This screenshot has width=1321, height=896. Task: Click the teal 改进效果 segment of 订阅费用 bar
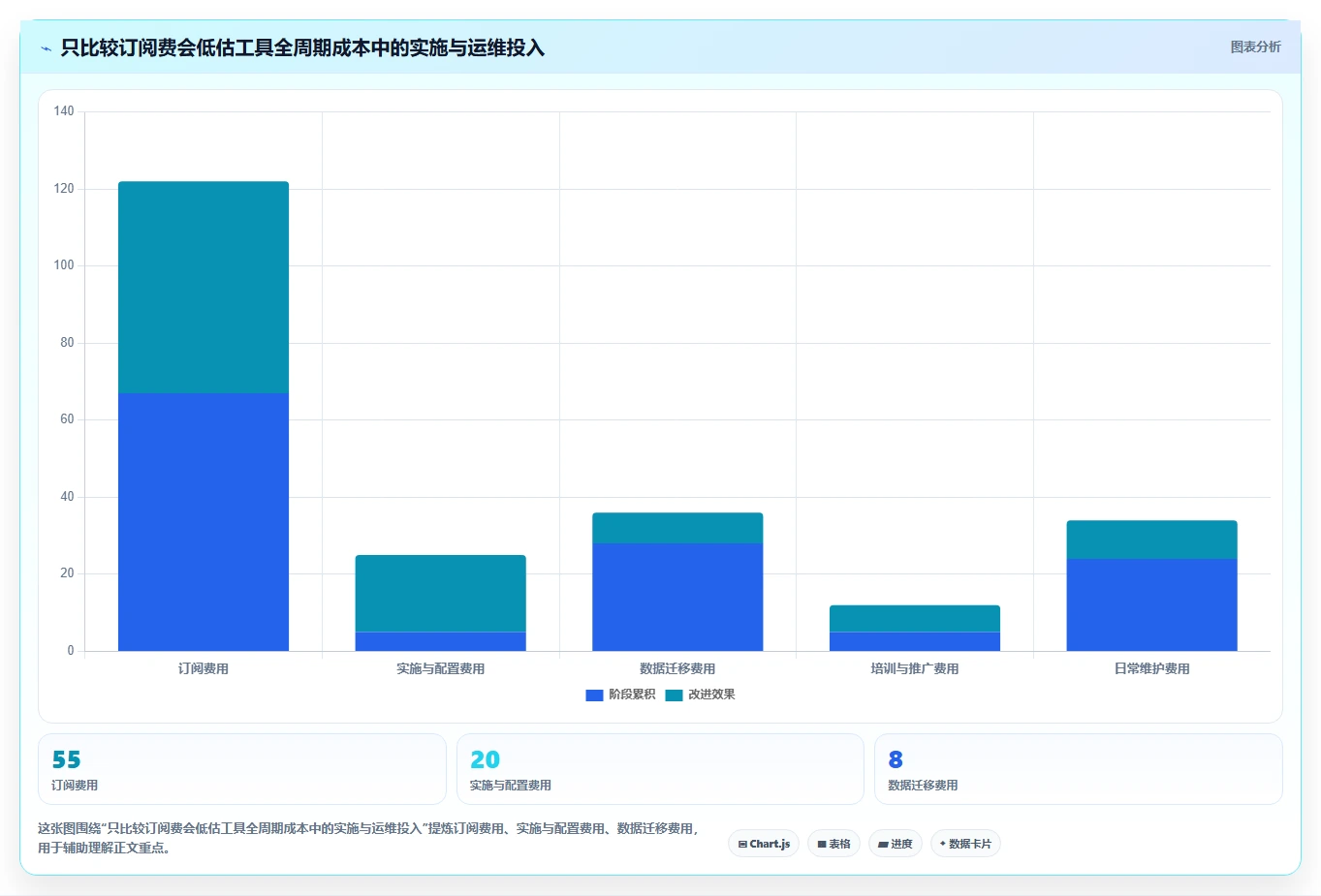coord(204,287)
